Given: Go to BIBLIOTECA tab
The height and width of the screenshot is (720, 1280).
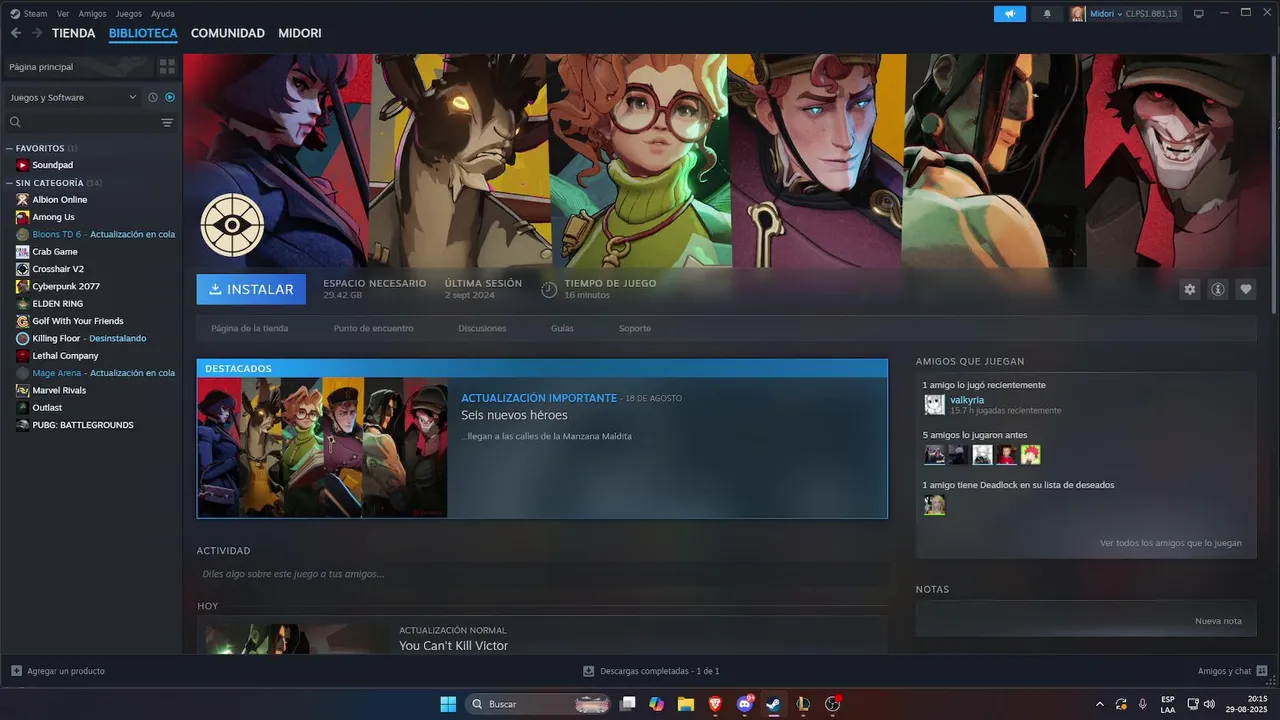Looking at the screenshot, I should pos(143,33).
